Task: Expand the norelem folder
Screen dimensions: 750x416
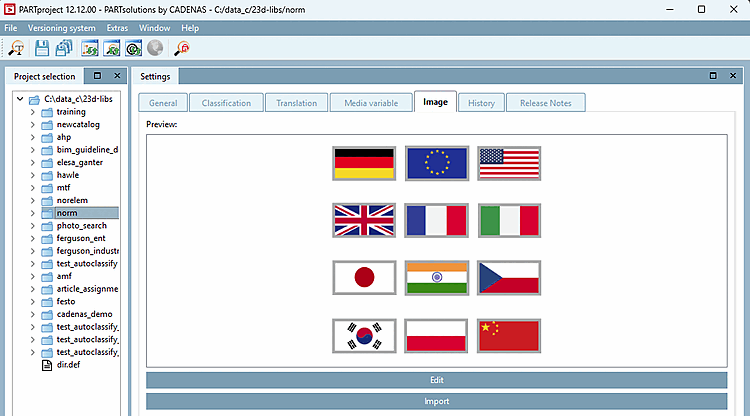Action: click(33, 200)
